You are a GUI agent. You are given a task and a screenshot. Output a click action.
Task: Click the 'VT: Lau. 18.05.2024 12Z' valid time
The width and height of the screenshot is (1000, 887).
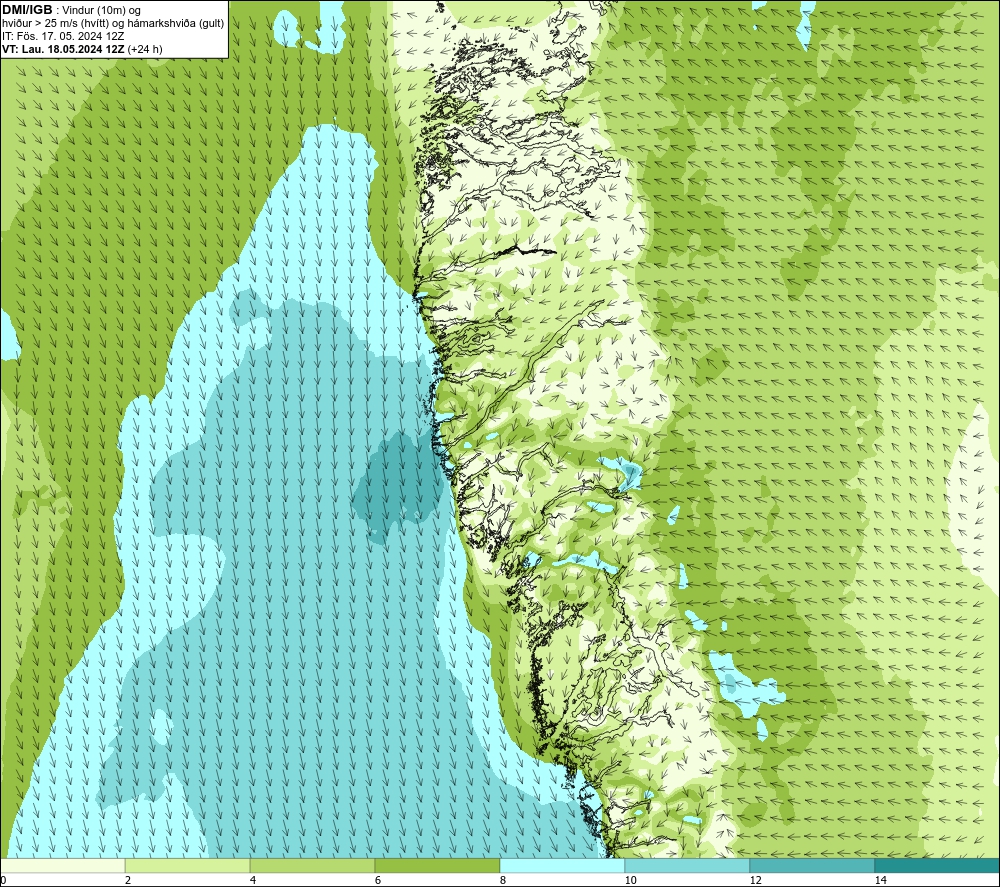(63, 49)
